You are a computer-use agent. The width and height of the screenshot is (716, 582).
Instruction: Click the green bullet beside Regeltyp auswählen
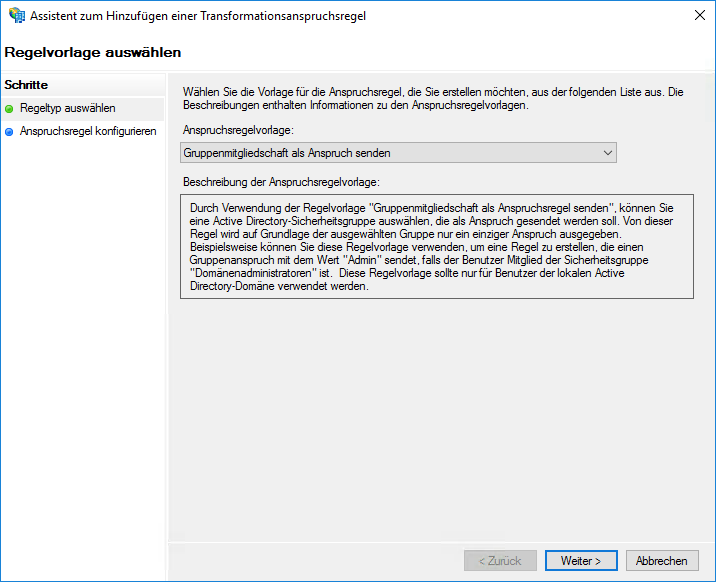click(10, 109)
